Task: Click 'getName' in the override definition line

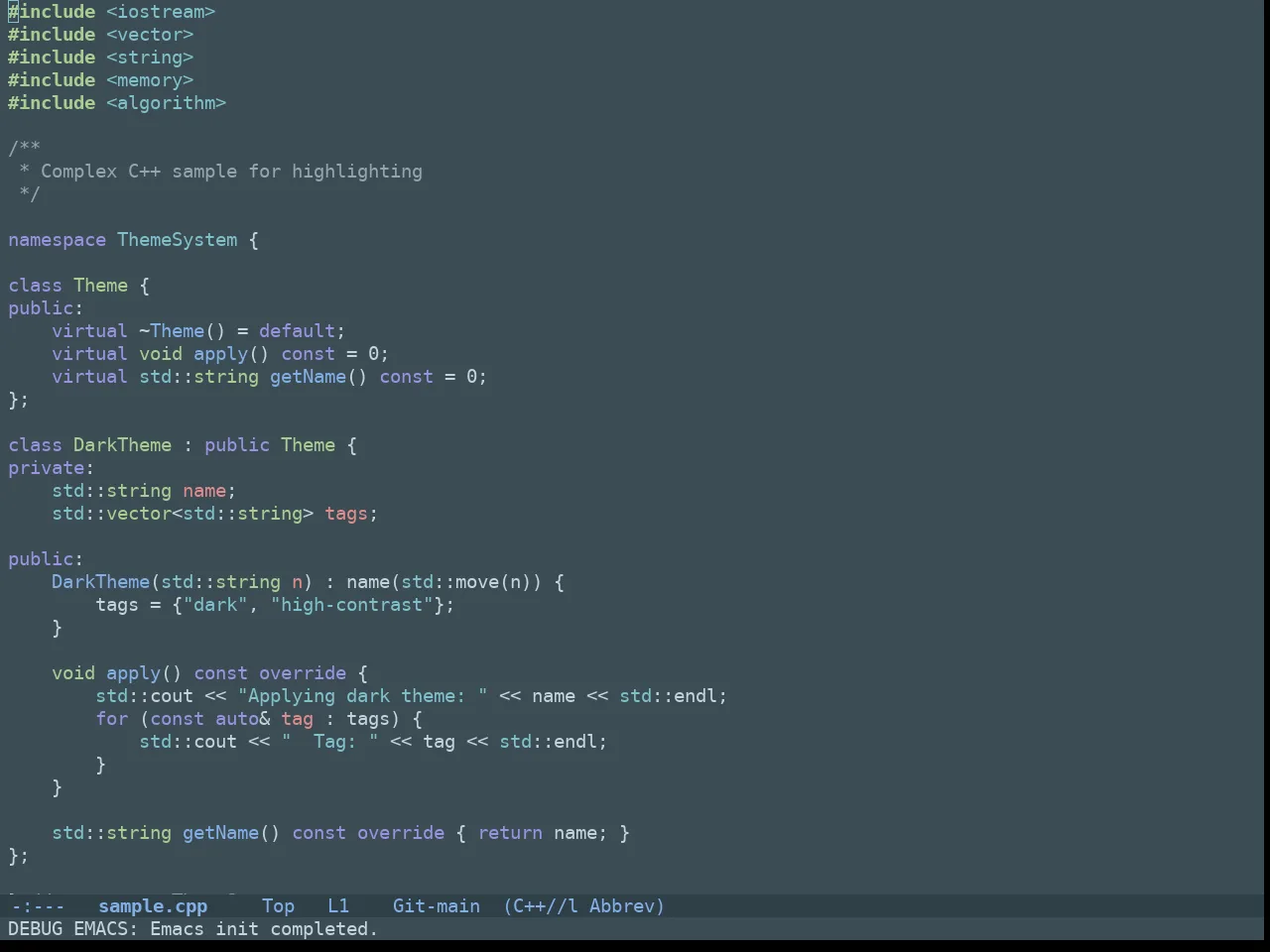Action: tap(220, 833)
